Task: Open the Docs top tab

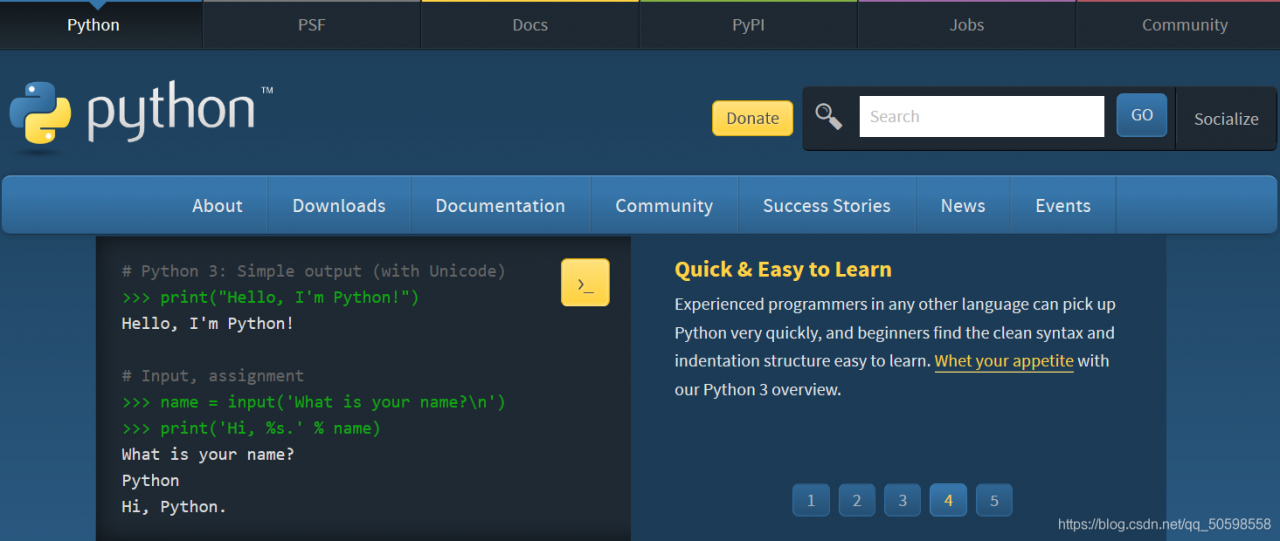Action: point(530,25)
